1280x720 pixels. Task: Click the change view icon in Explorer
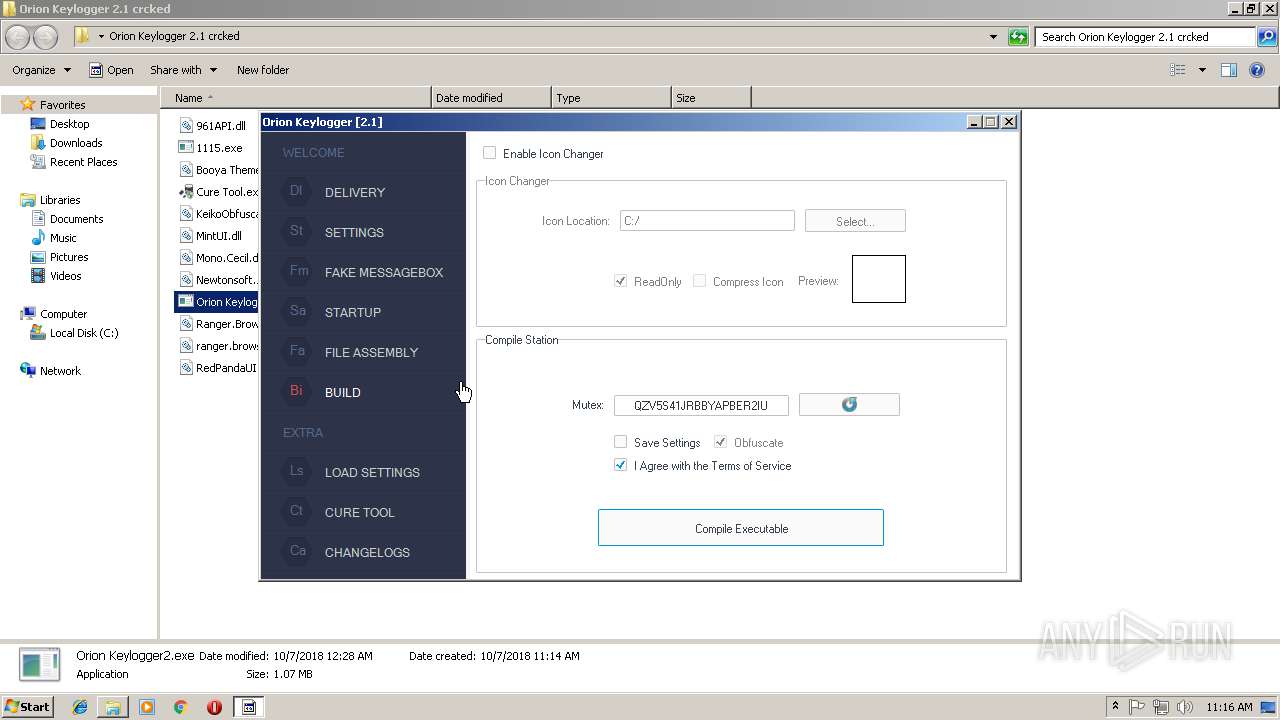point(1178,70)
